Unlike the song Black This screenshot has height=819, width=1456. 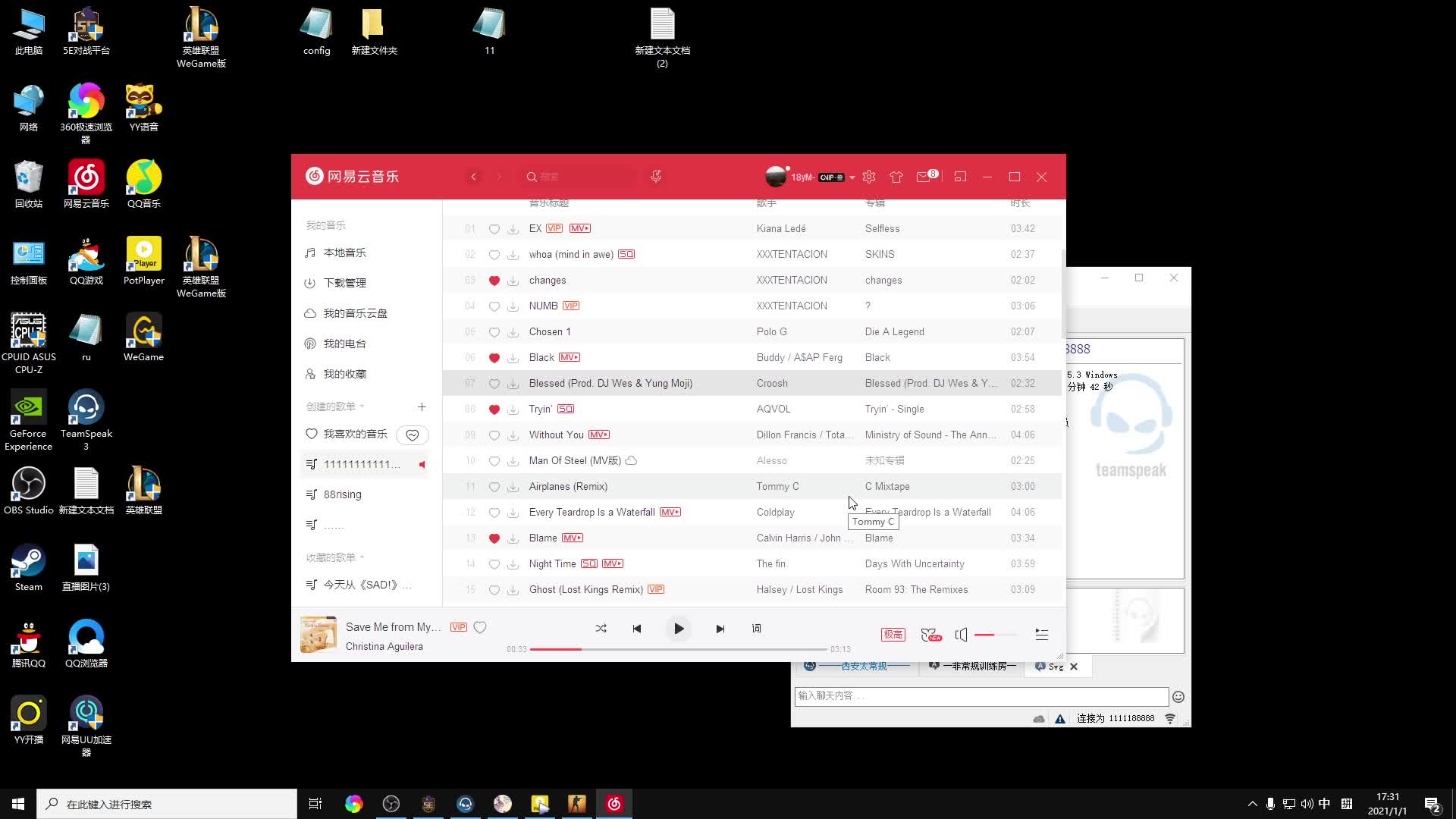tap(494, 358)
